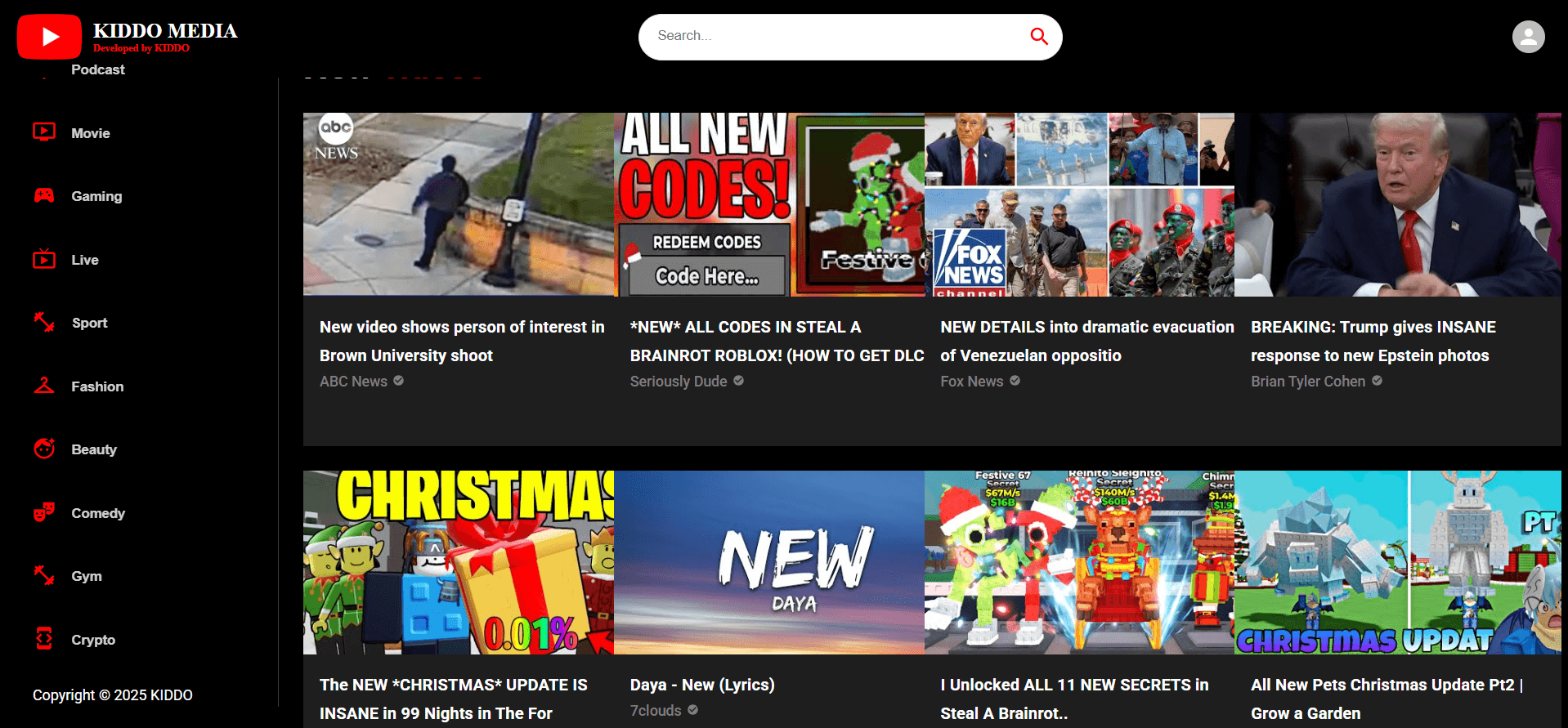Click verified badge next to ABC News
1568x728 pixels.
[x=398, y=381]
